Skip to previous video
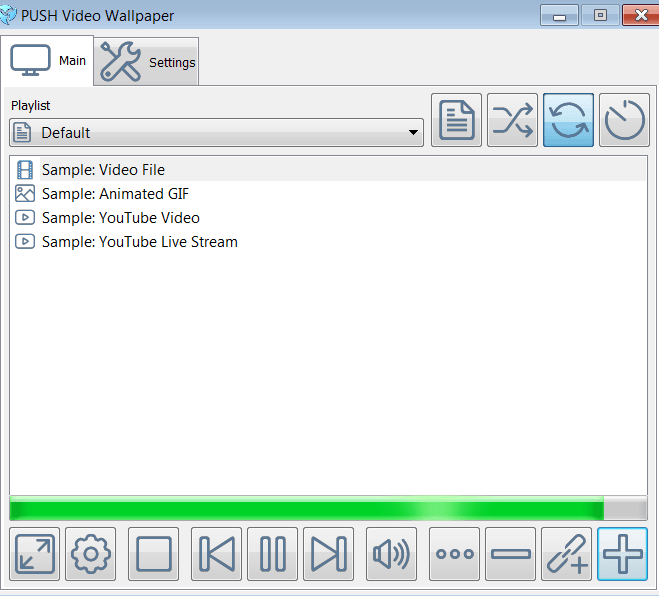Image resolution: width=659 pixels, height=596 pixels. pos(216,554)
